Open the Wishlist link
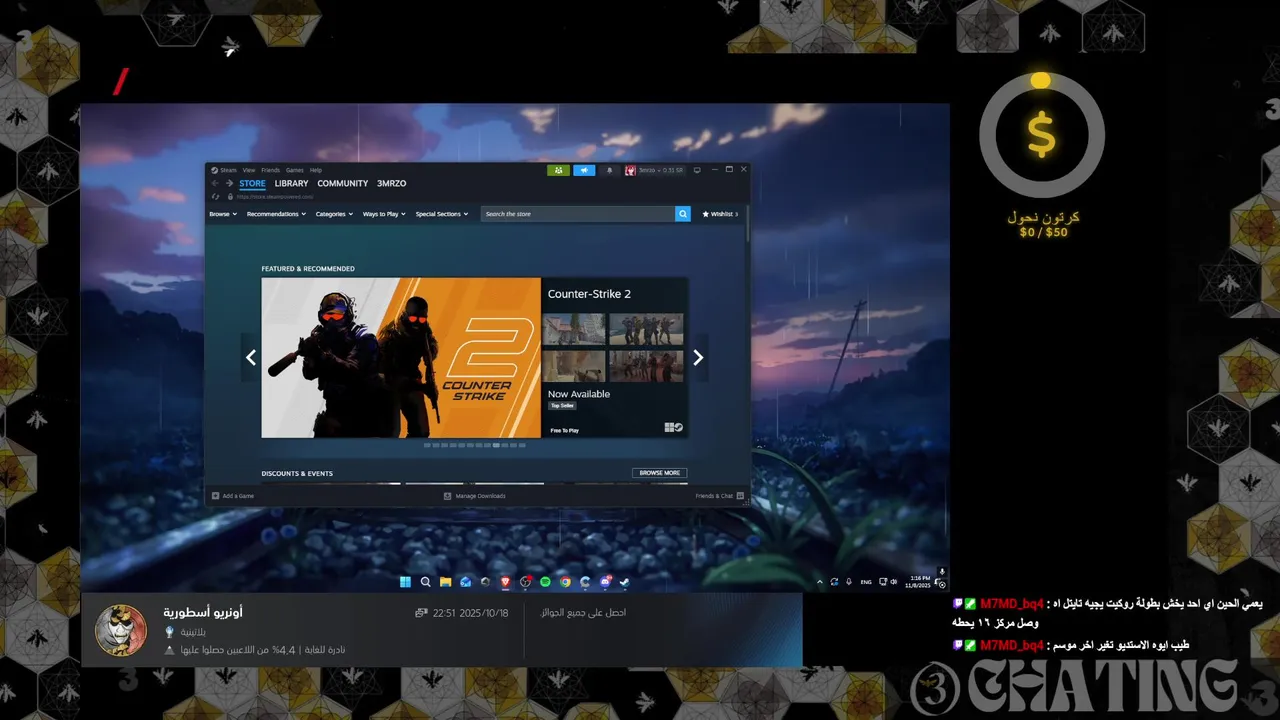 pos(720,214)
